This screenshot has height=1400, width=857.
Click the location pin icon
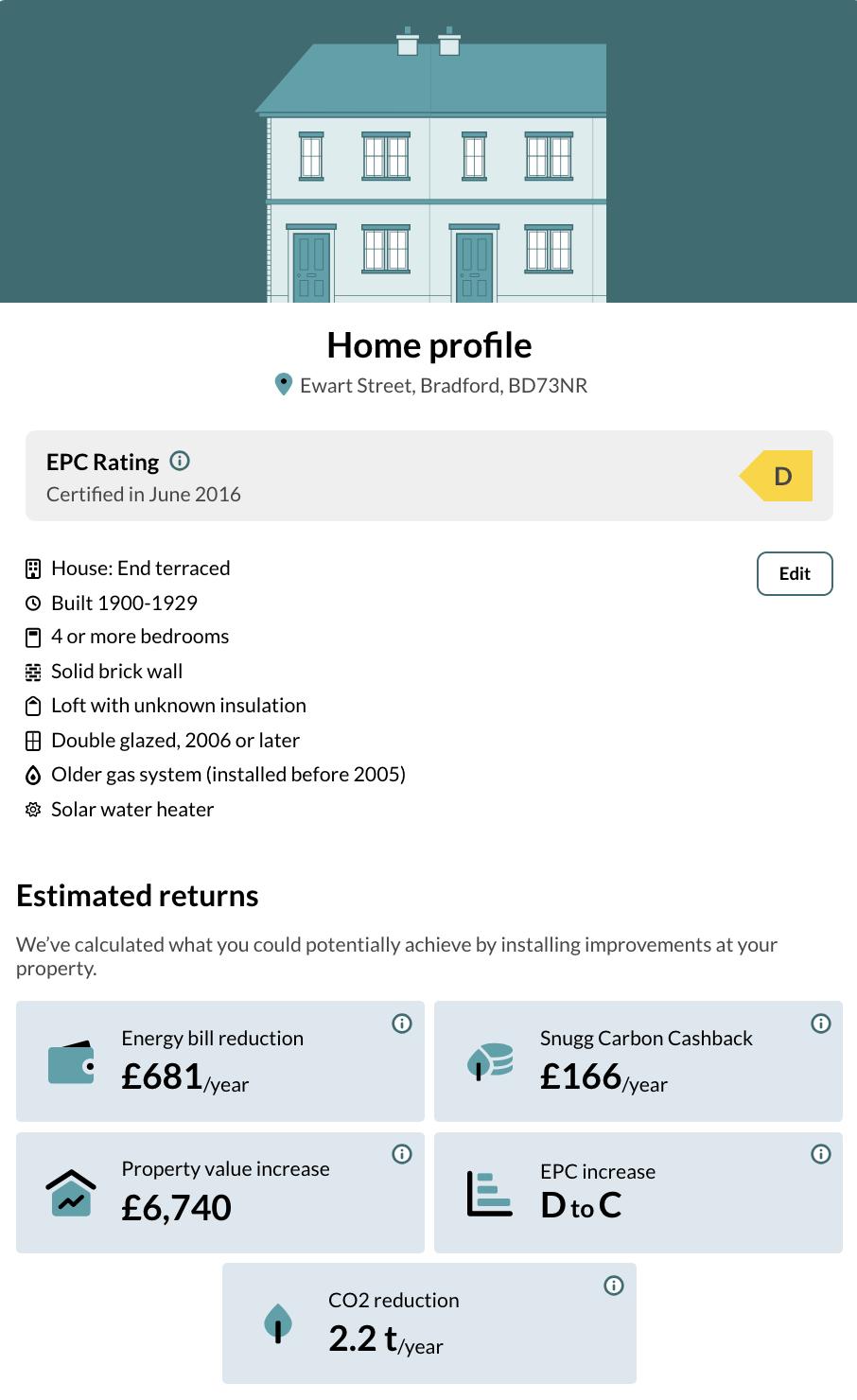click(283, 384)
